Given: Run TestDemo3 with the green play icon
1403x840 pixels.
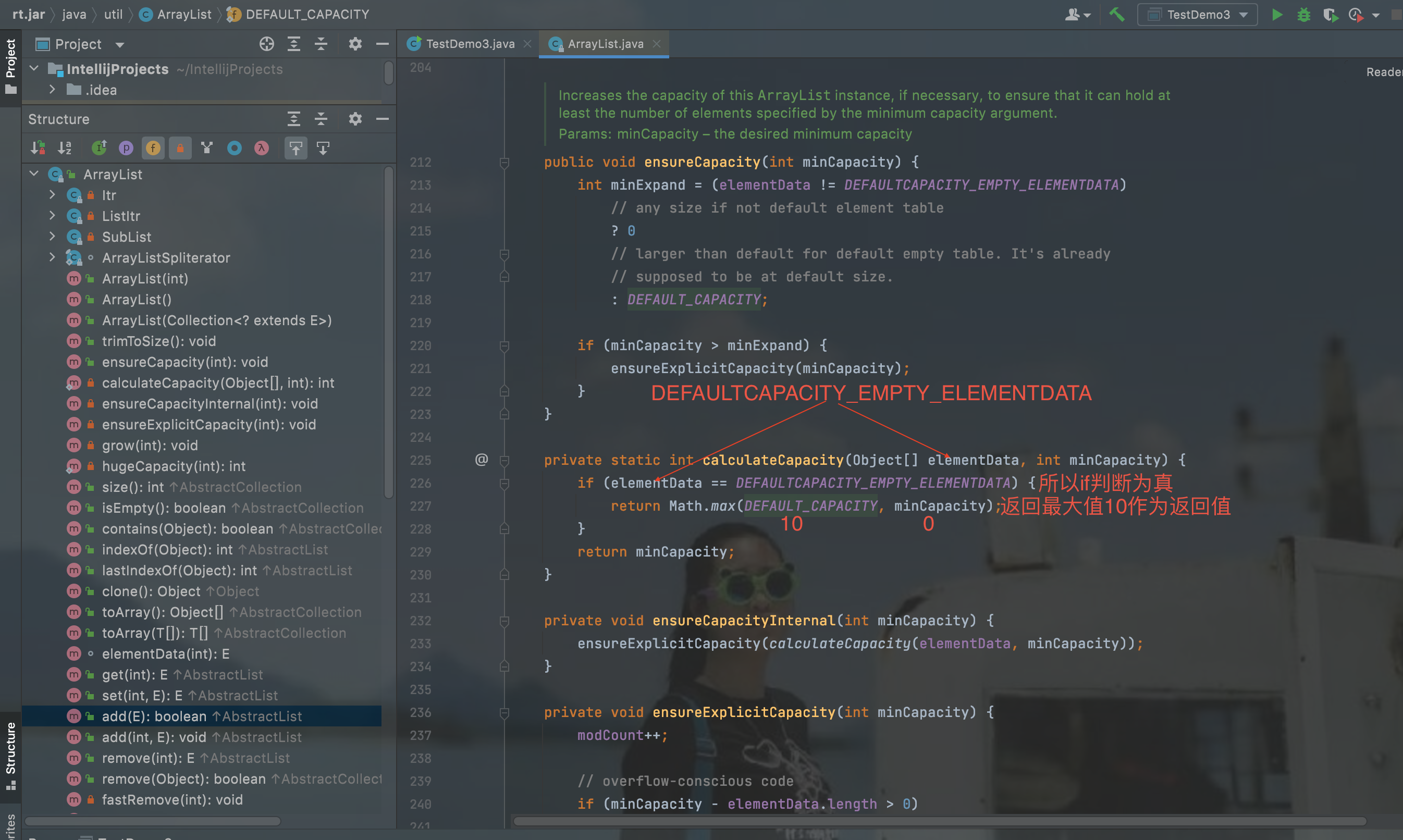Looking at the screenshot, I should [1277, 15].
